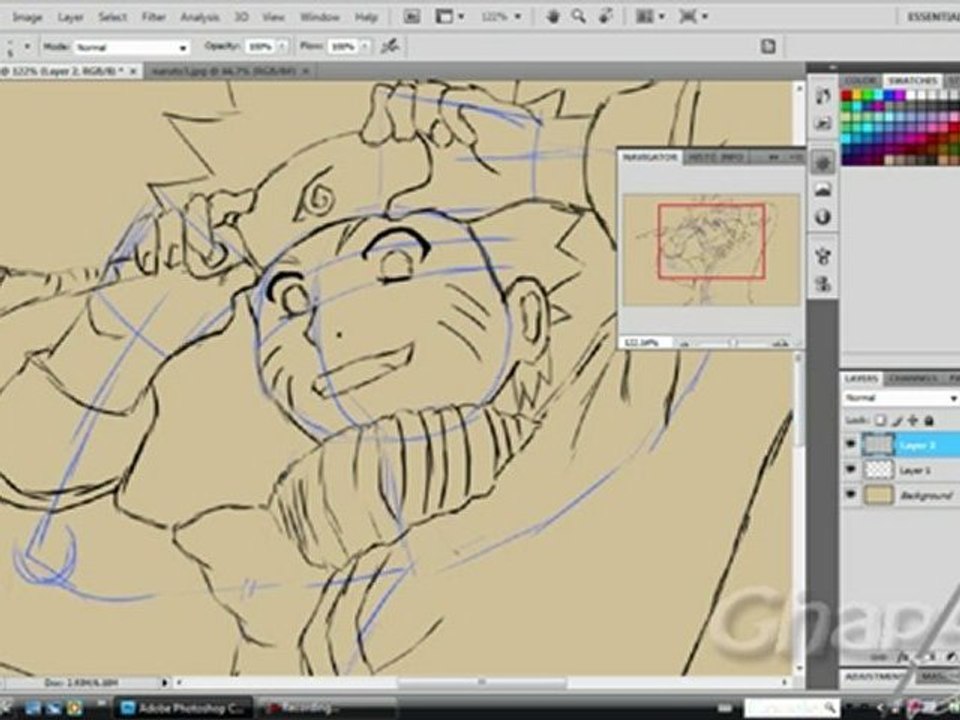Switch to the Swatches panel tab

tap(912, 81)
